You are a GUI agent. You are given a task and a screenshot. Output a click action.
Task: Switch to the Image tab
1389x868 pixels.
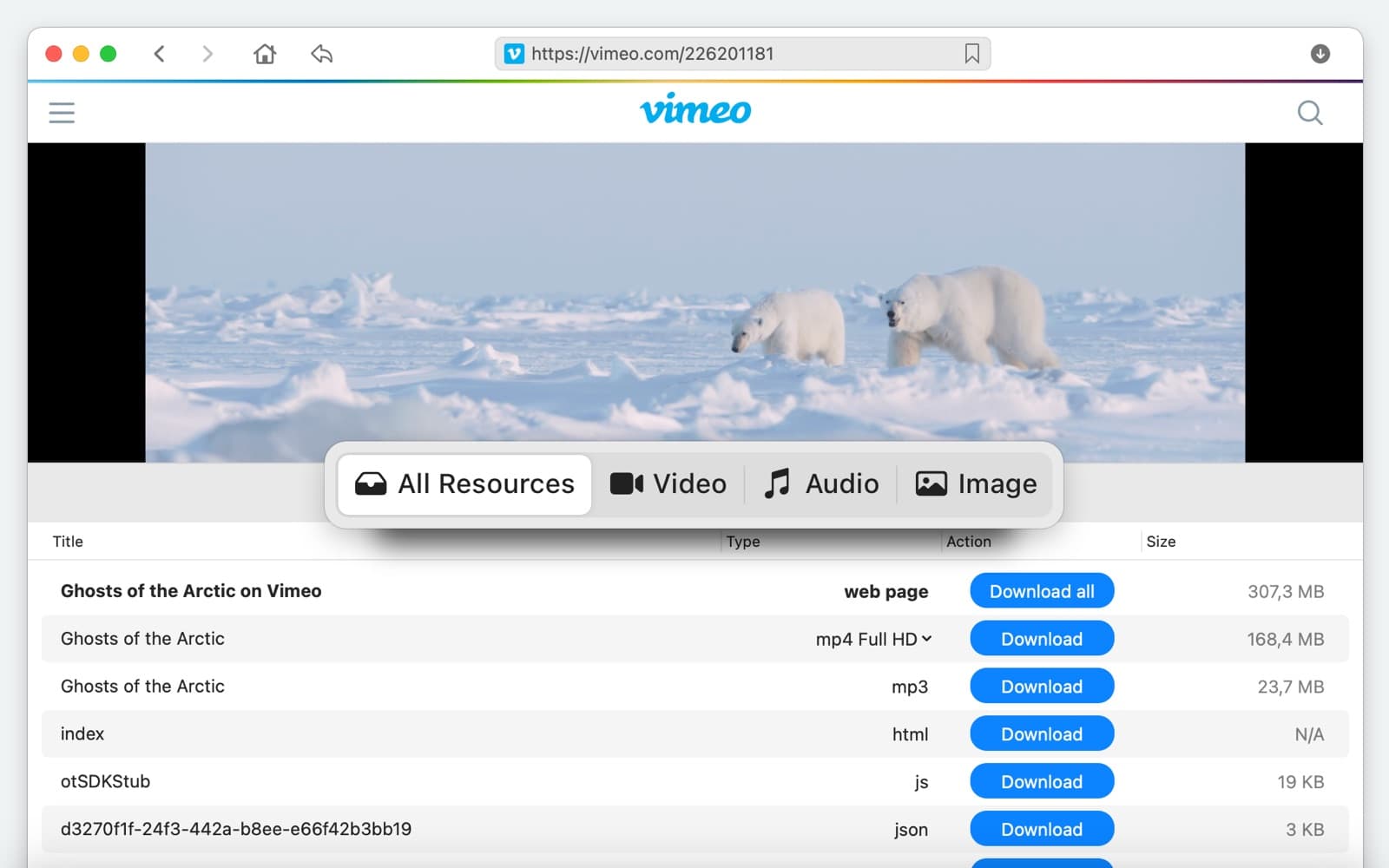976,484
